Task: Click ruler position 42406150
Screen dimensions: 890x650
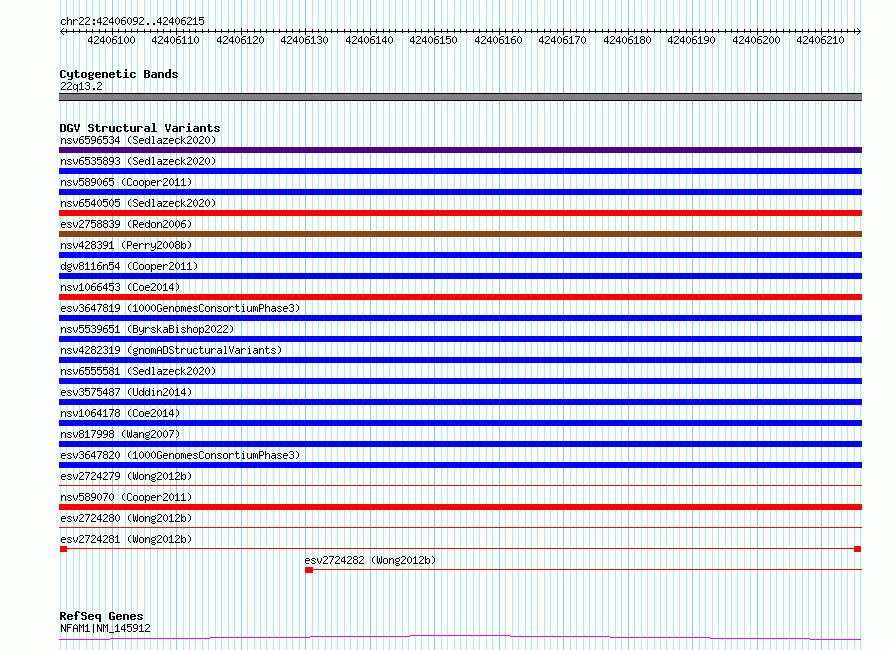Action: tap(434, 40)
